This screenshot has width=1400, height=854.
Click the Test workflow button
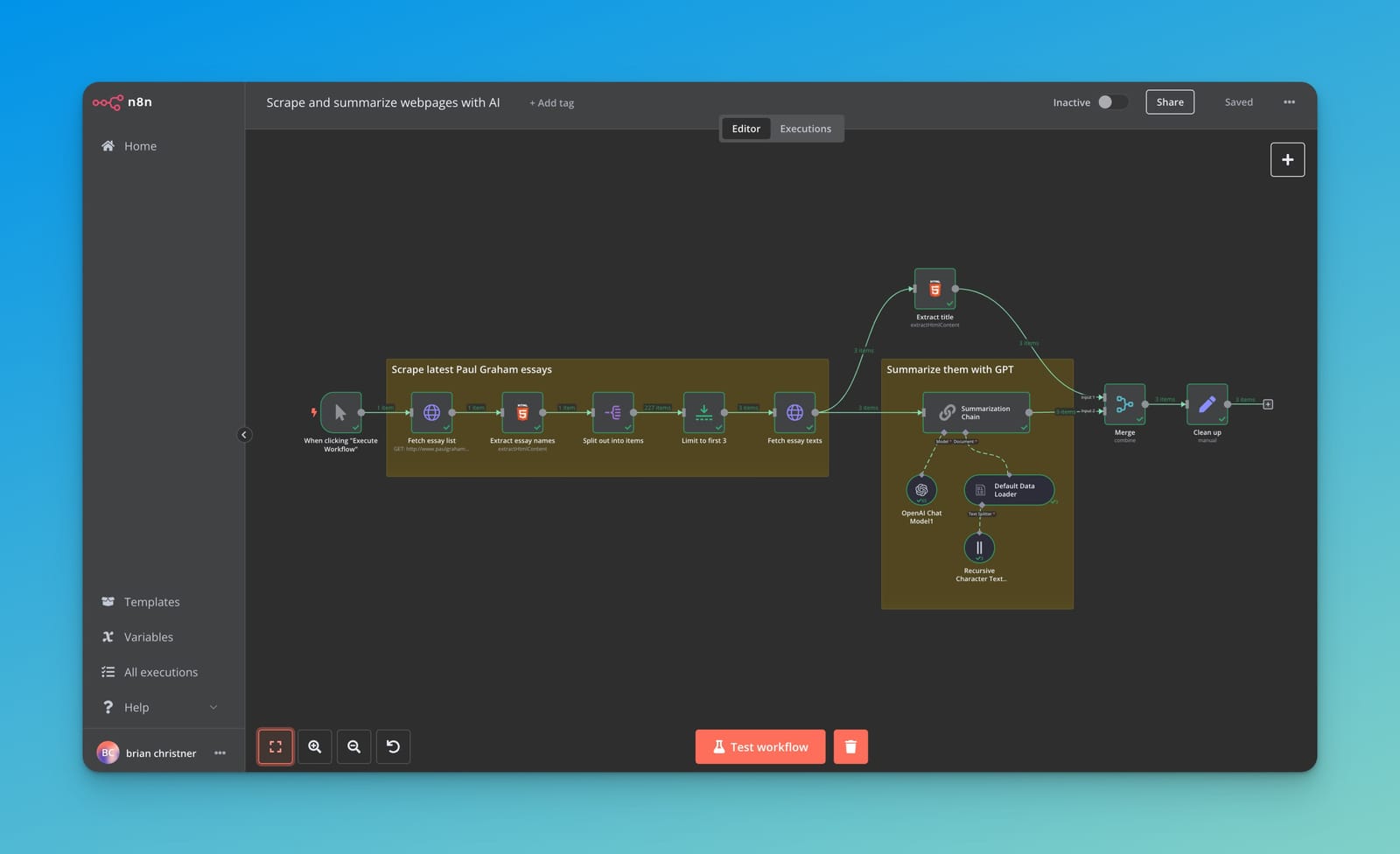pyautogui.click(x=759, y=746)
